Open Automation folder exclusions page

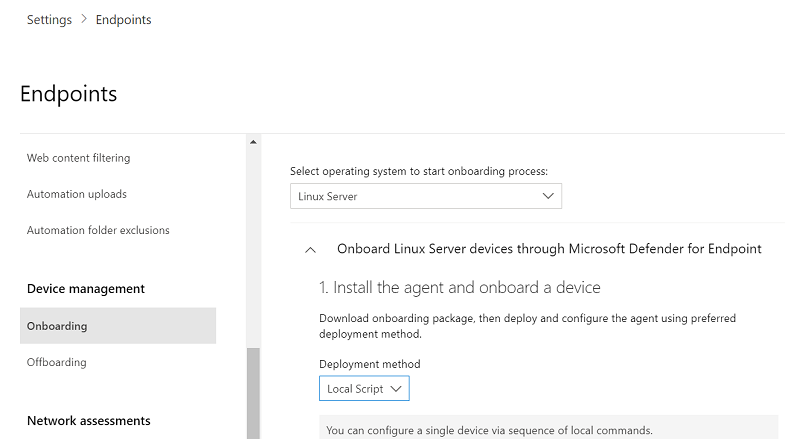[98, 230]
